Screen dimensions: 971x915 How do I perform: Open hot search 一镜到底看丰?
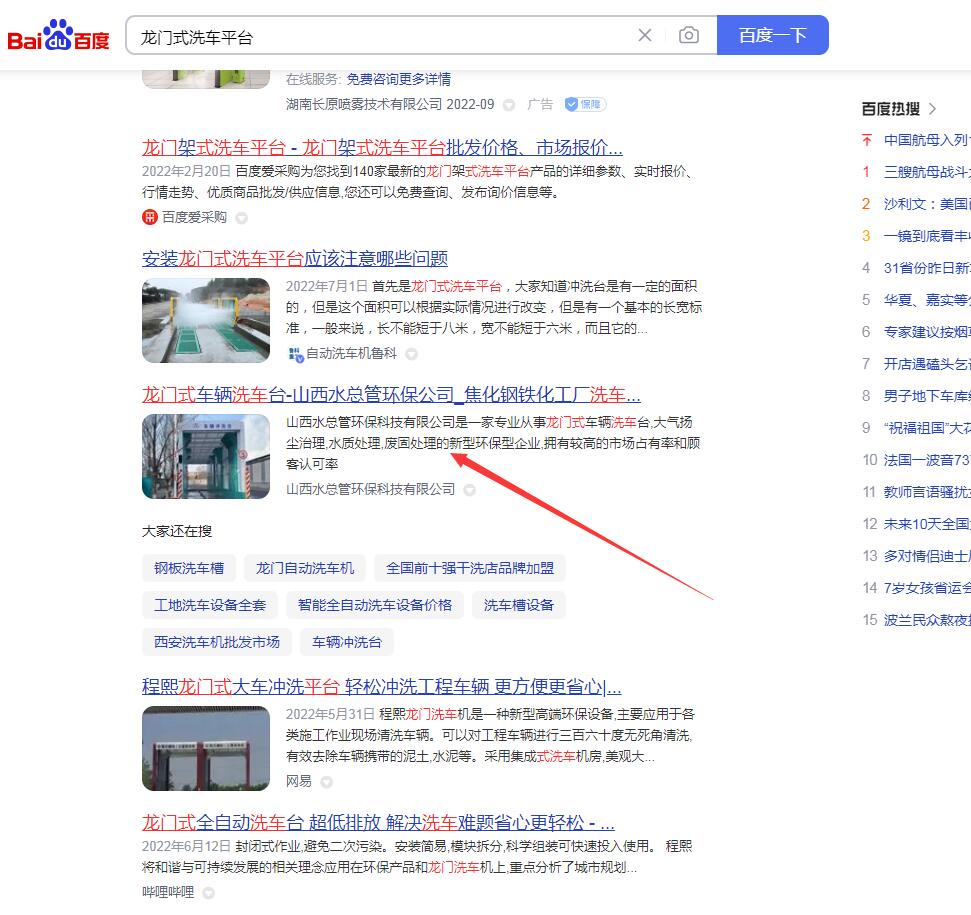pos(927,236)
